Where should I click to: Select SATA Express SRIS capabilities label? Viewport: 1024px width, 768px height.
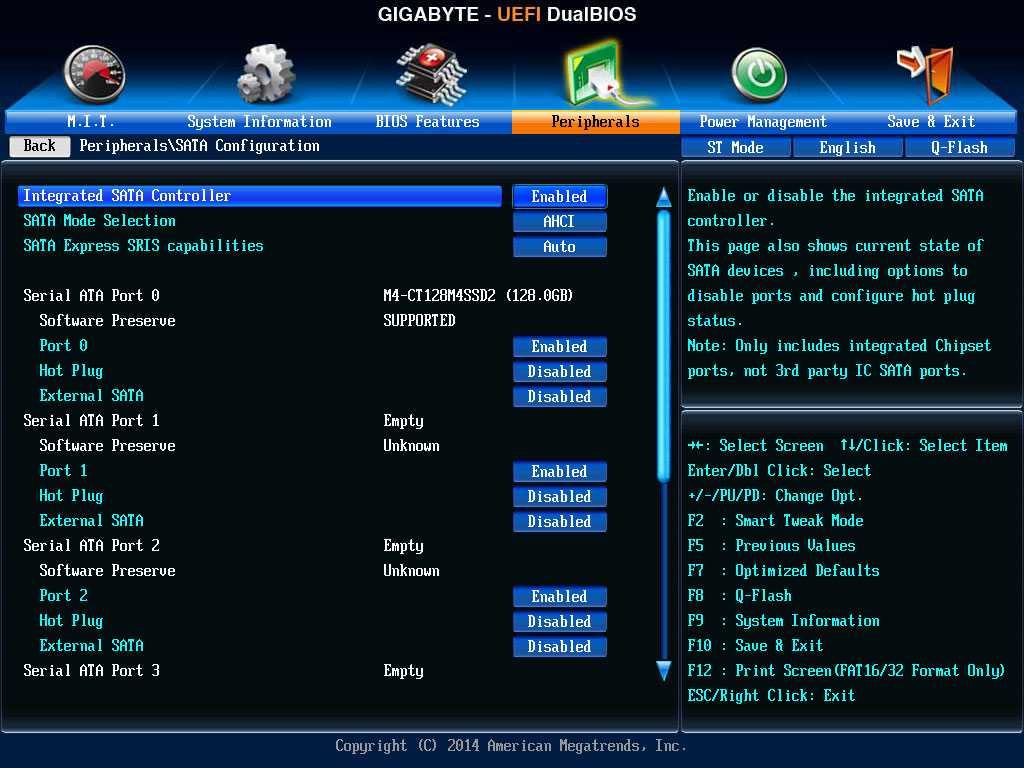(144, 246)
